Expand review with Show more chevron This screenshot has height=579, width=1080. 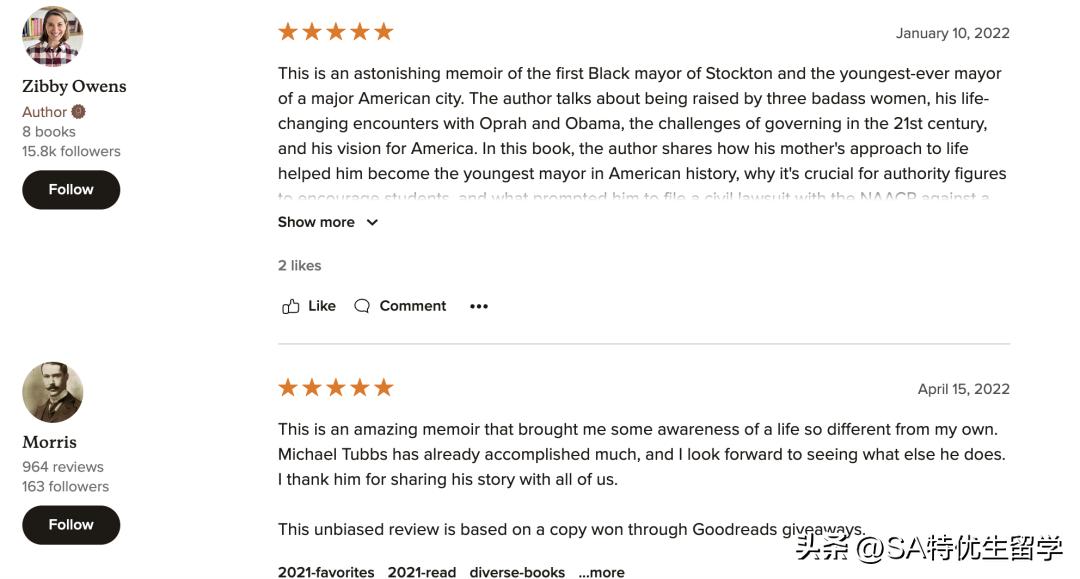click(372, 222)
